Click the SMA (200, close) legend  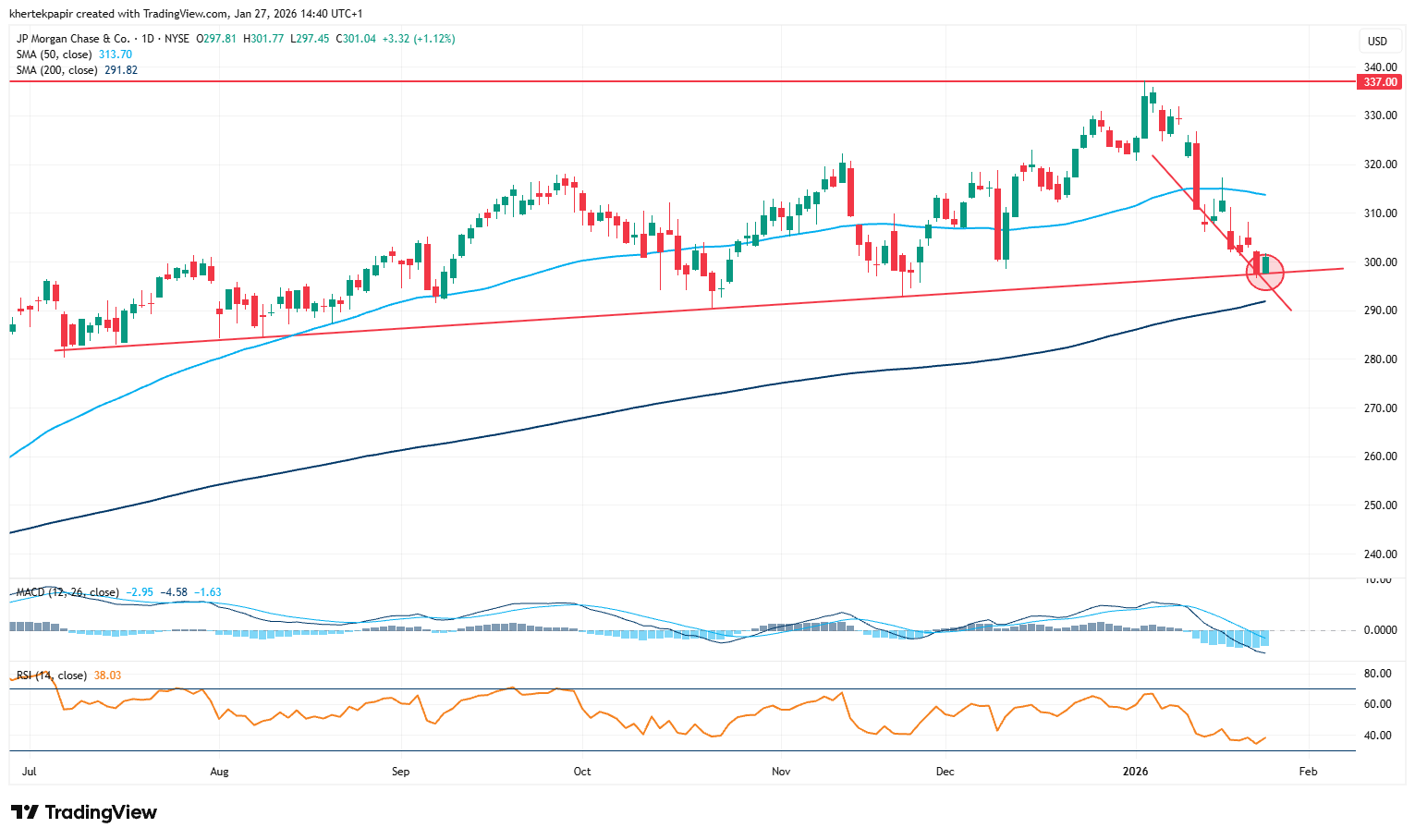coord(56,70)
